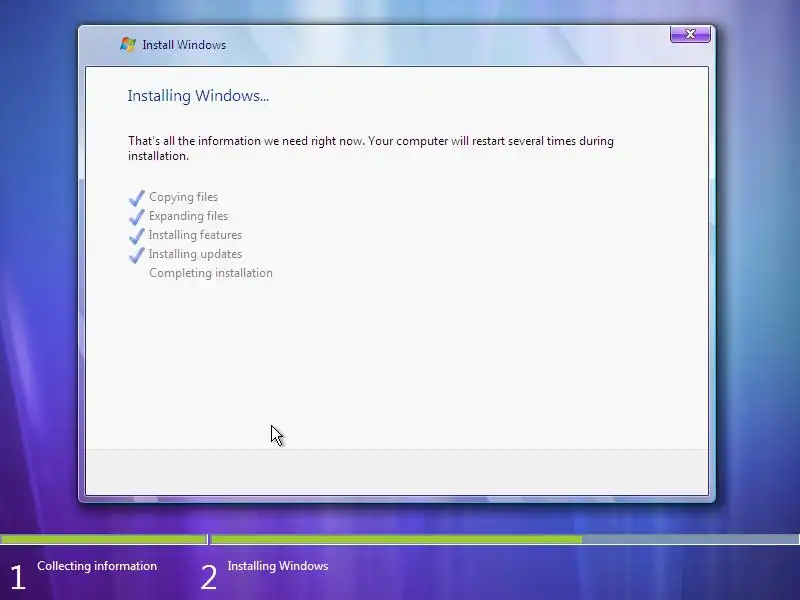
Task: Click the large stage number 2
Action: [x=208, y=578]
